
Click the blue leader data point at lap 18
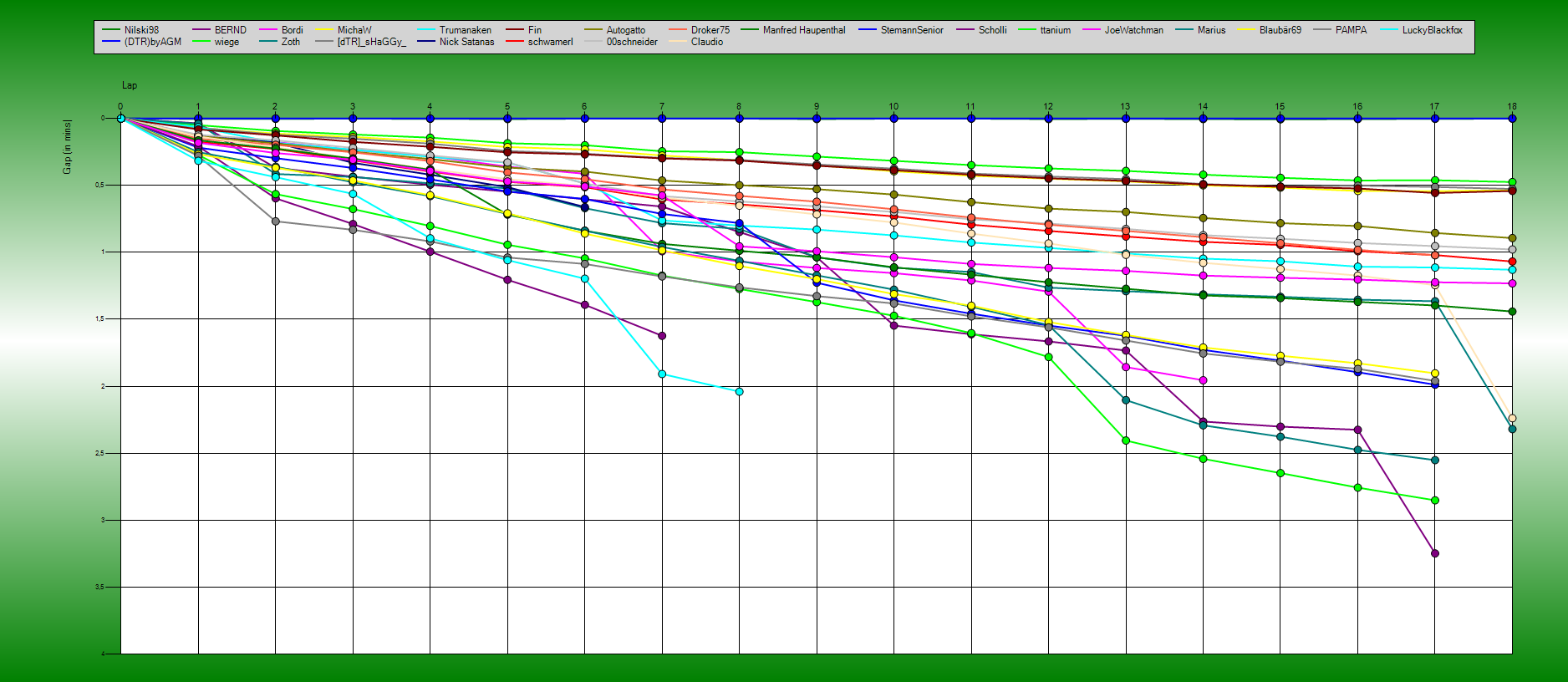pyautogui.click(x=1512, y=119)
